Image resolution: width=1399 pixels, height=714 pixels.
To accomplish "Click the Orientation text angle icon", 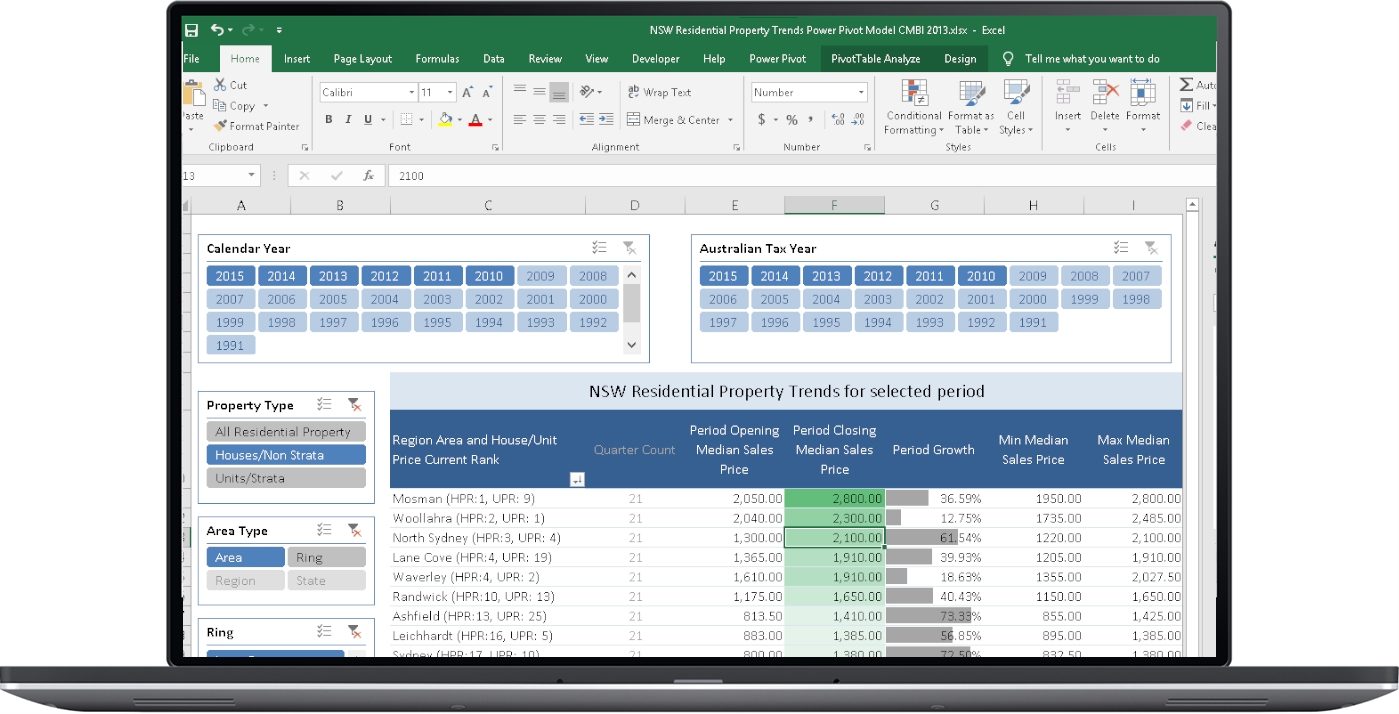I will pos(588,92).
